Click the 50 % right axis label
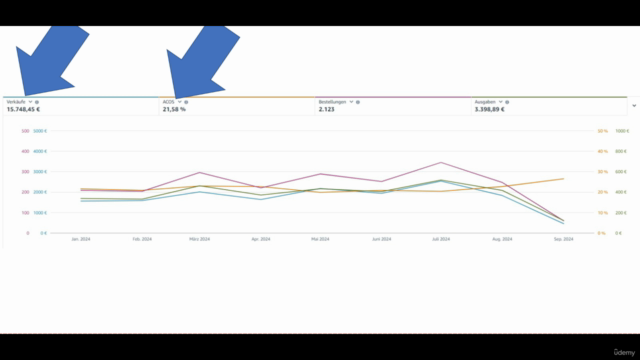Viewport: 640px width, 360px height. tap(602, 131)
